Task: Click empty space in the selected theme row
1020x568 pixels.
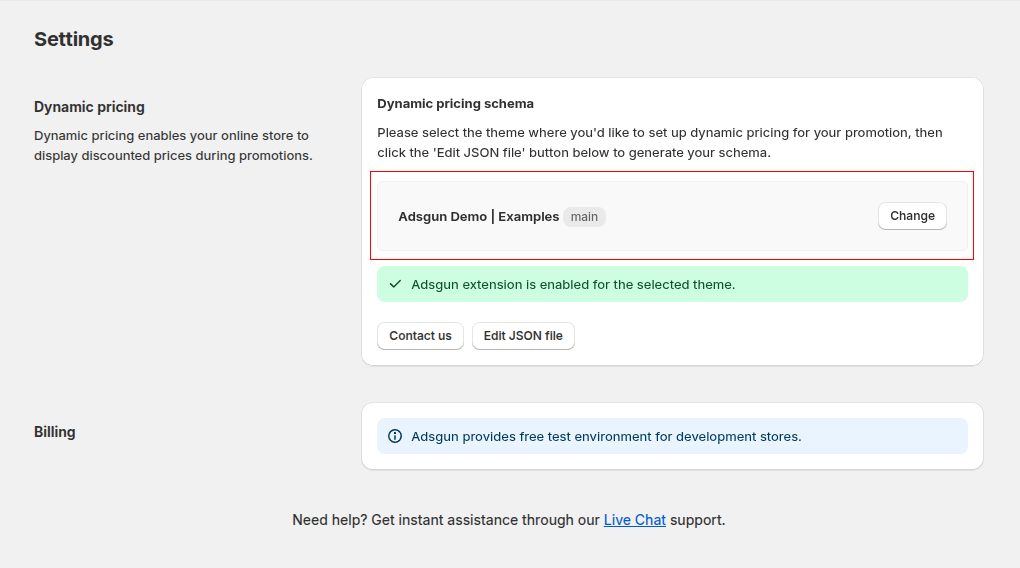Action: tap(740, 217)
